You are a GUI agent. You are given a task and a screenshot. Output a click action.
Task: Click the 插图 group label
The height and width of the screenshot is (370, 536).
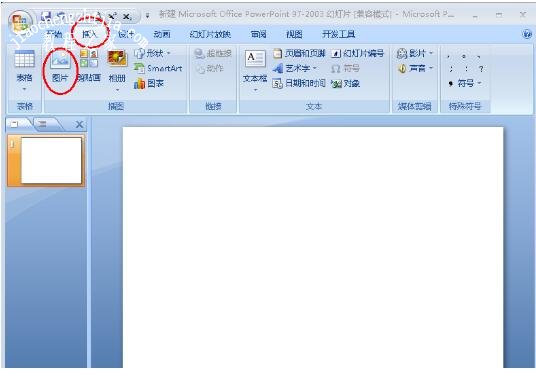coord(116,106)
